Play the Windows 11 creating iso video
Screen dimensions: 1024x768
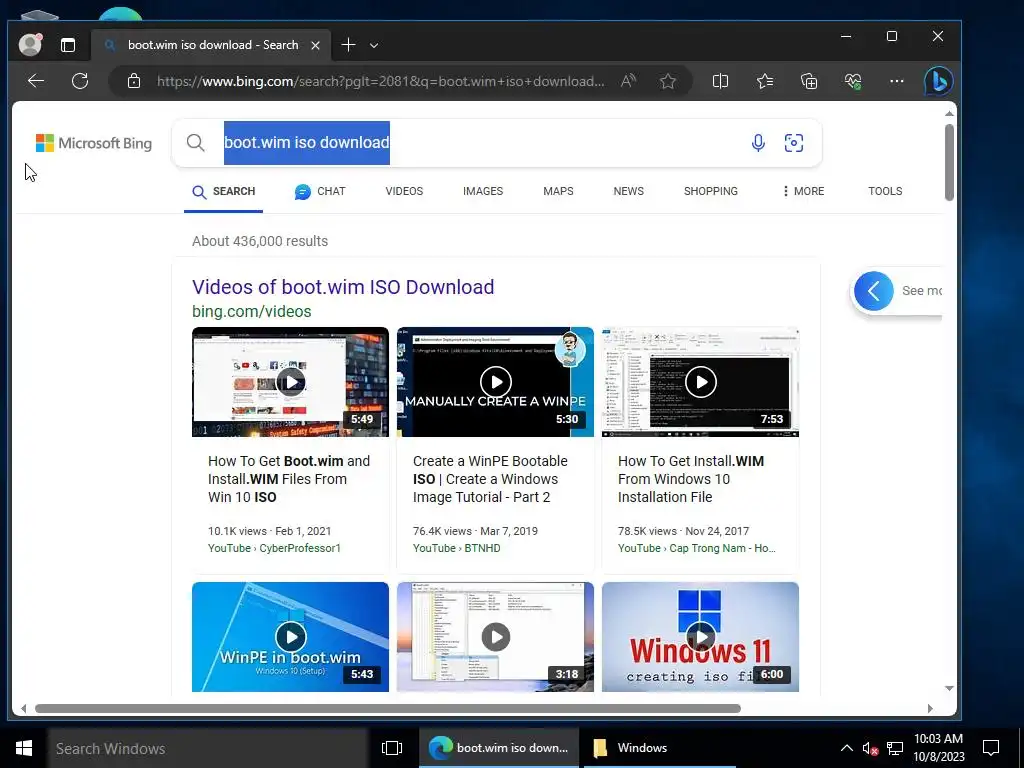[700, 637]
